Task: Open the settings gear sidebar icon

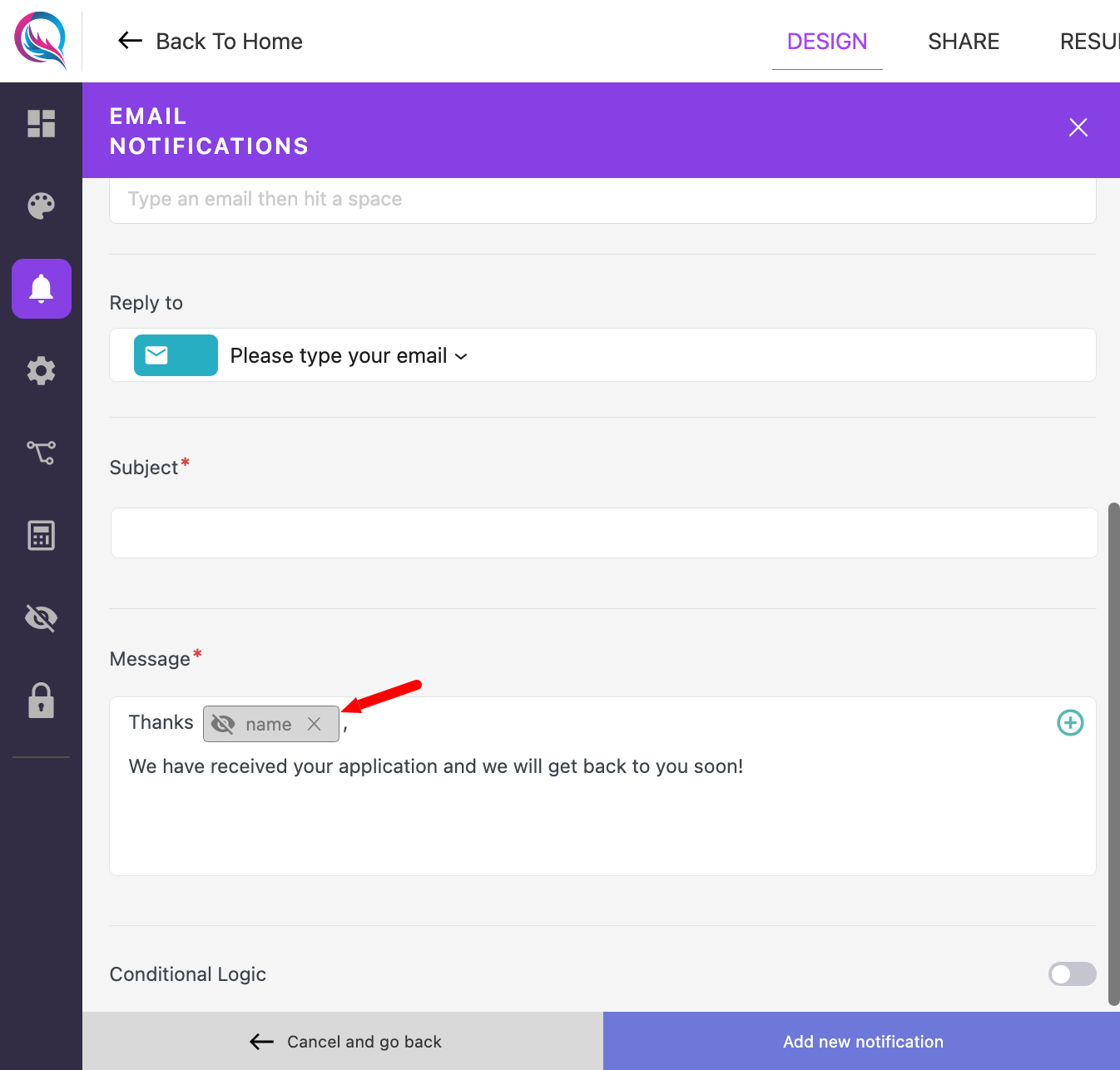Action: (x=41, y=370)
